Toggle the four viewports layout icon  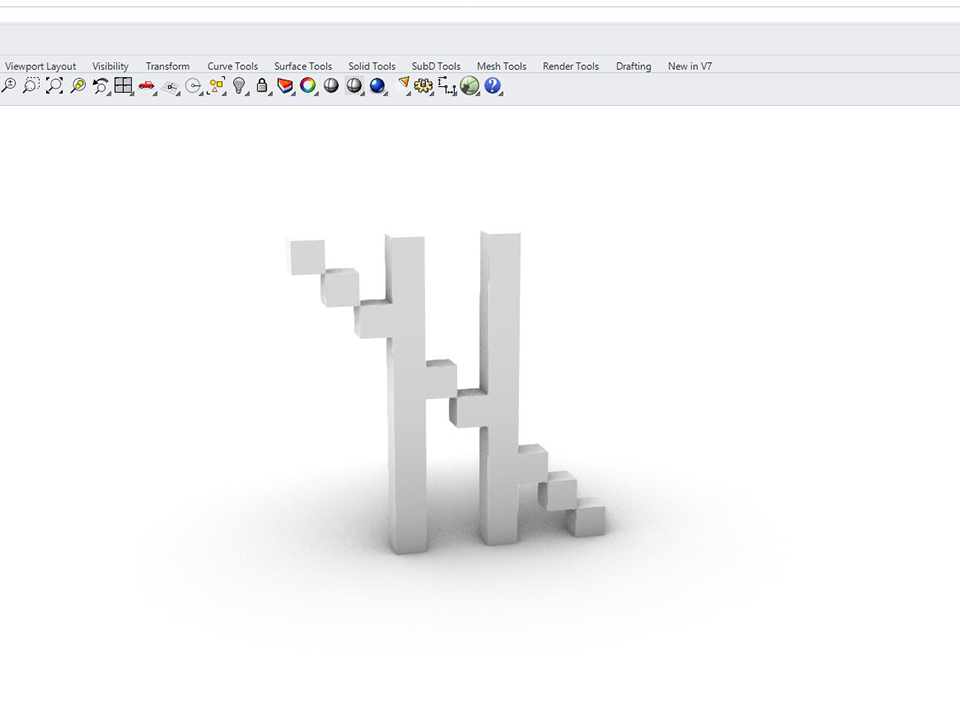123,86
